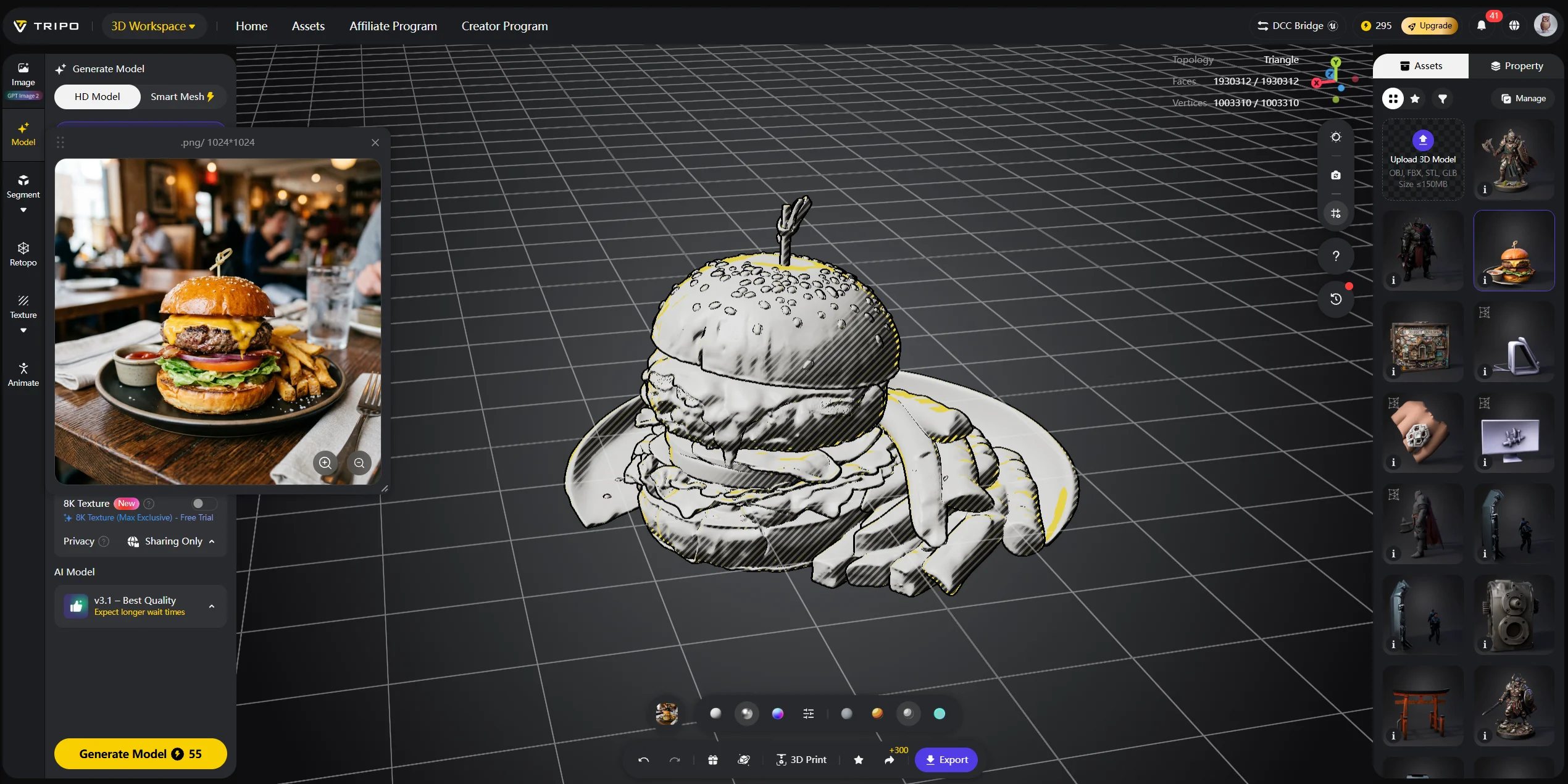
Task: Open lighting settings sun icon
Action: coord(1336,137)
